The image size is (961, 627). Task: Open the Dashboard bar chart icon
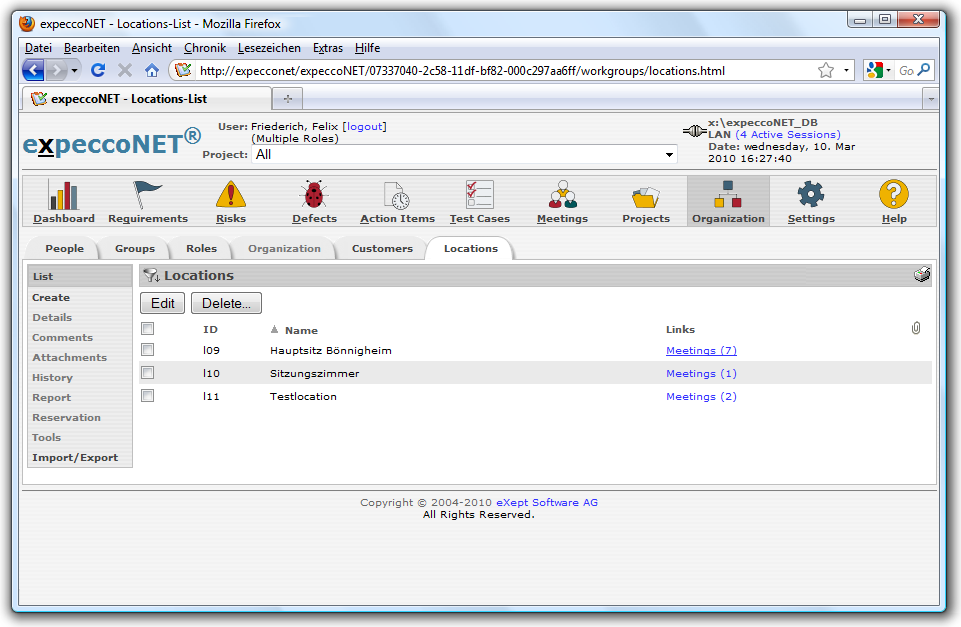pyautogui.click(x=63, y=195)
